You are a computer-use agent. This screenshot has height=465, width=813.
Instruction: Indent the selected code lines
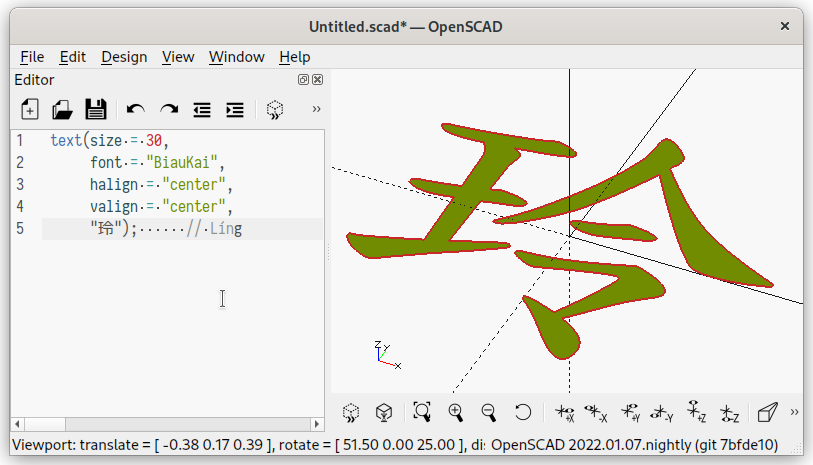click(x=235, y=110)
